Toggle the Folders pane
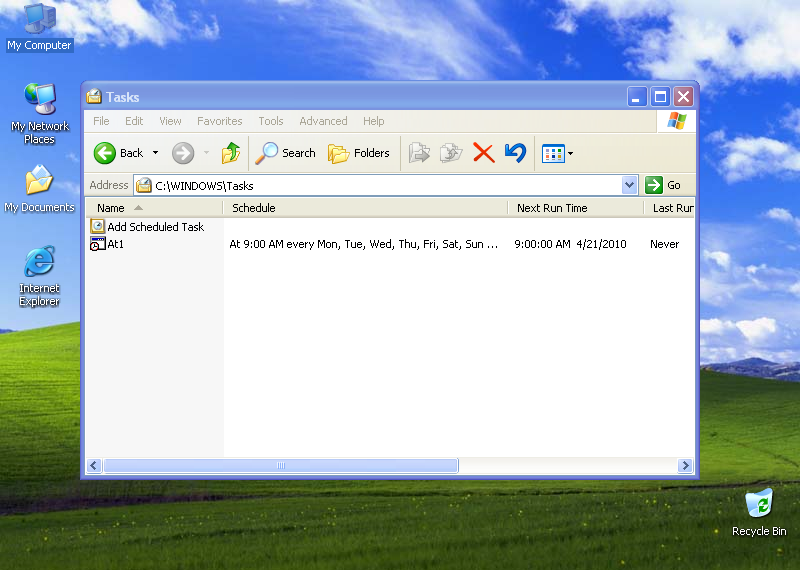 pyautogui.click(x=359, y=153)
